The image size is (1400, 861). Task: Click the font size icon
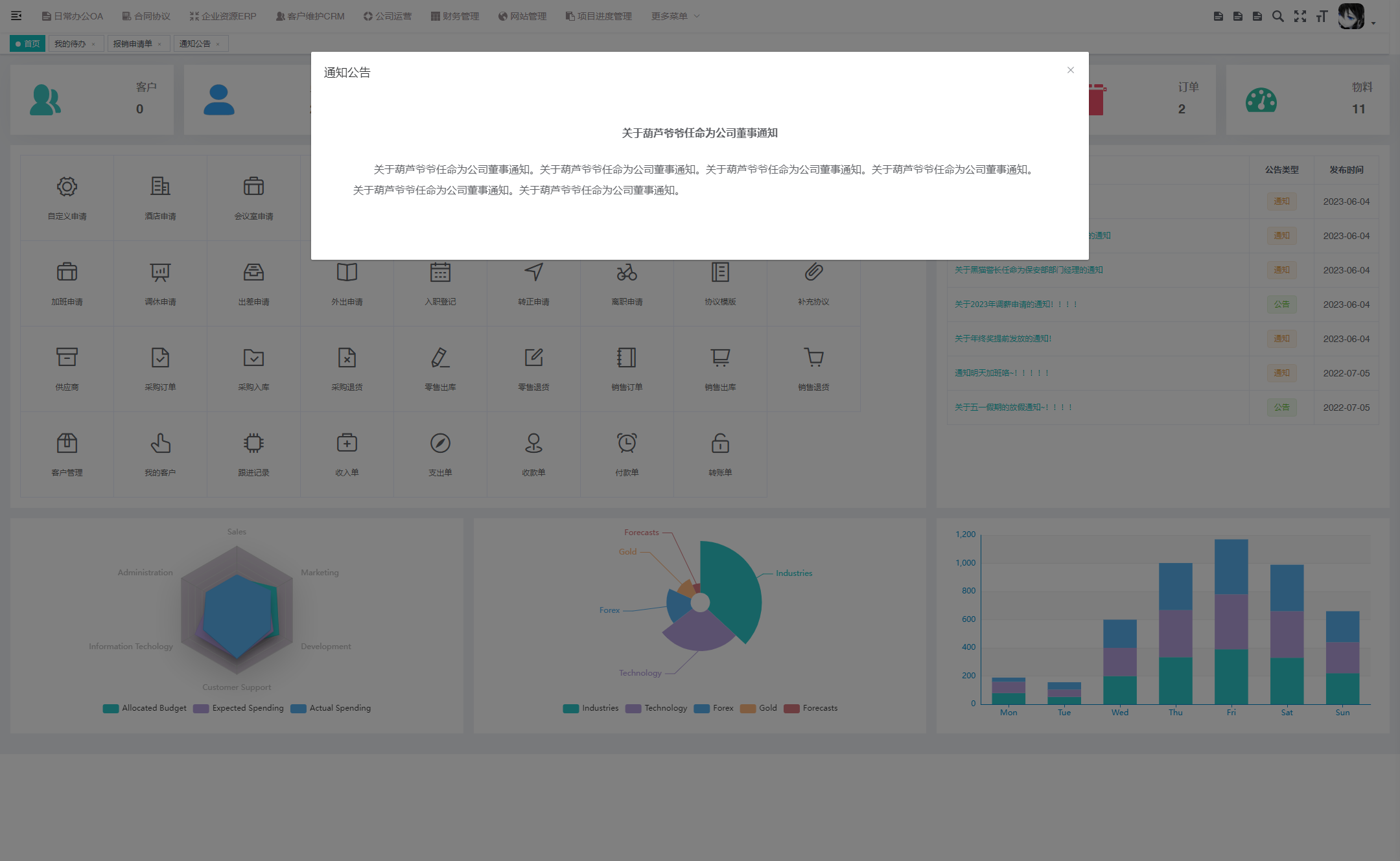1322,16
